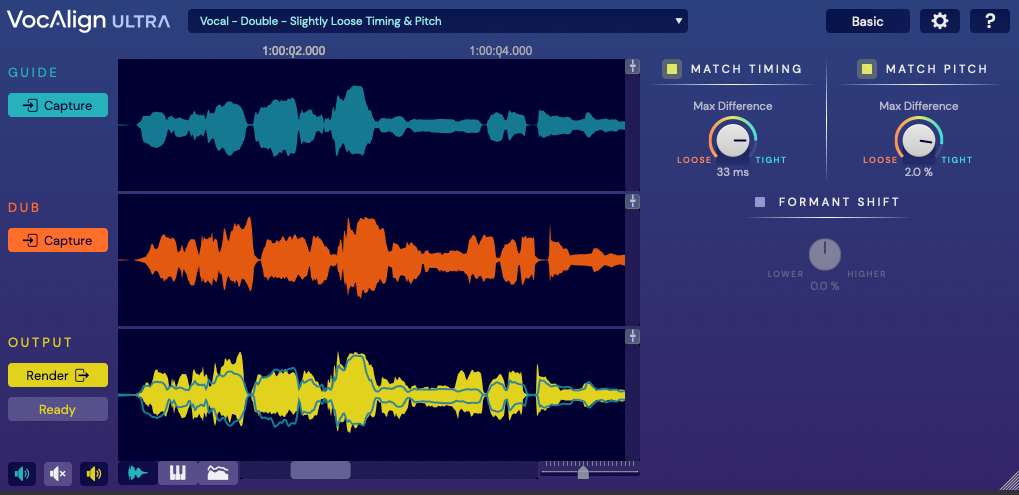Click the 1:00:02.000 timeline marker

click(294, 51)
